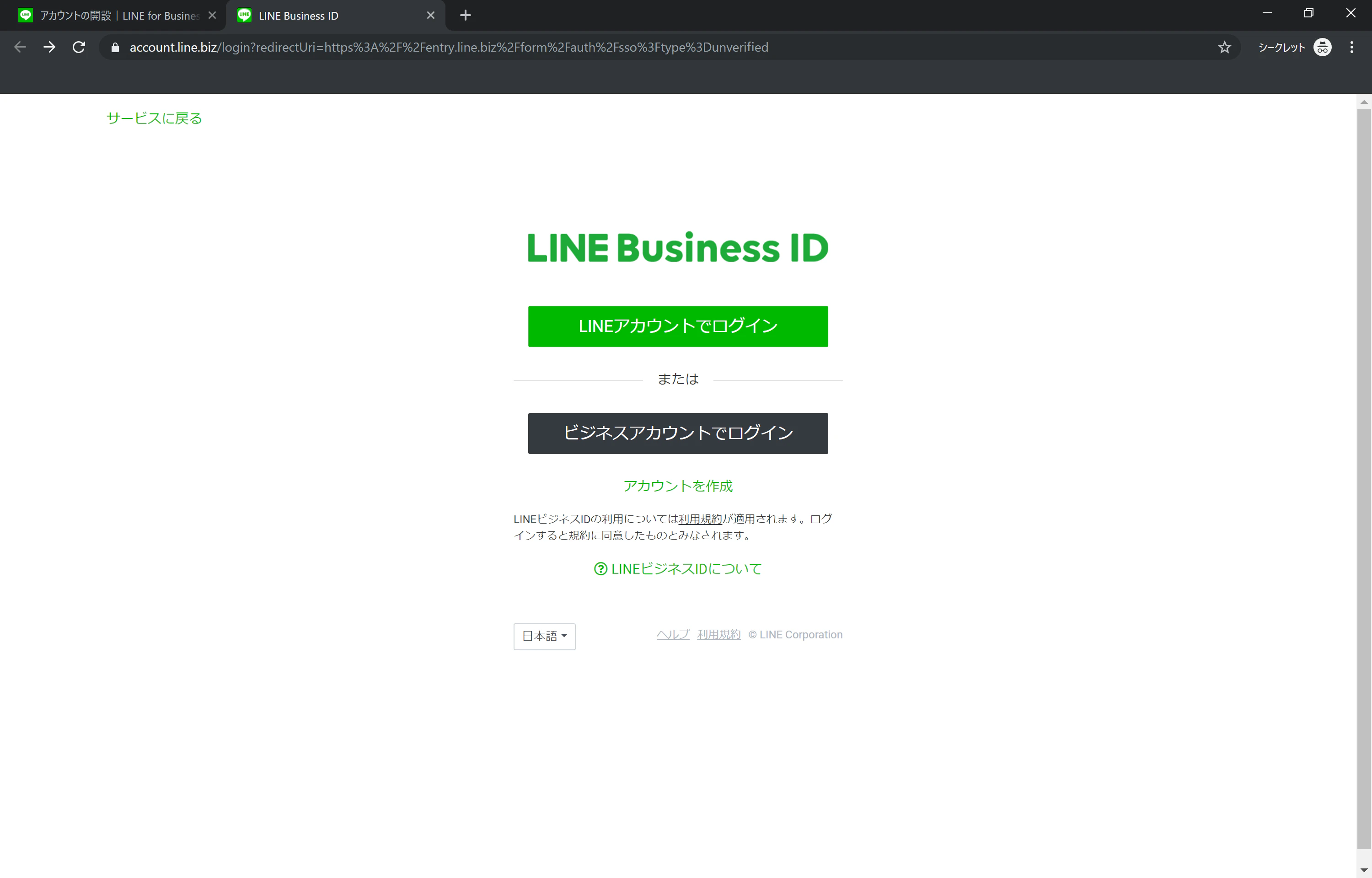Expand the 日本語 language dropdown
Image resolution: width=1372 pixels, height=878 pixels.
tap(544, 636)
